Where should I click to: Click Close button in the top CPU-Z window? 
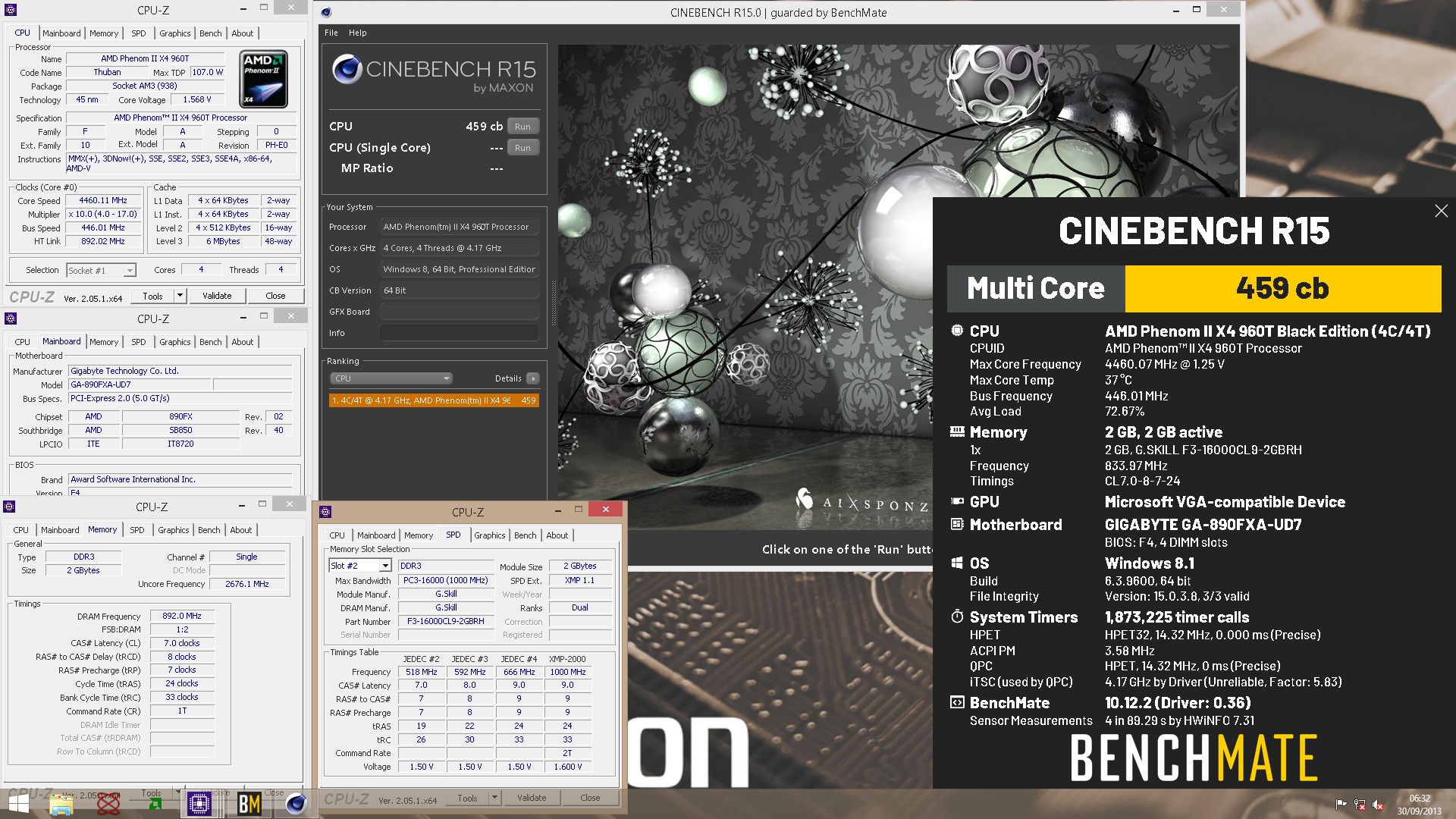pyautogui.click(x=275, y=296)
